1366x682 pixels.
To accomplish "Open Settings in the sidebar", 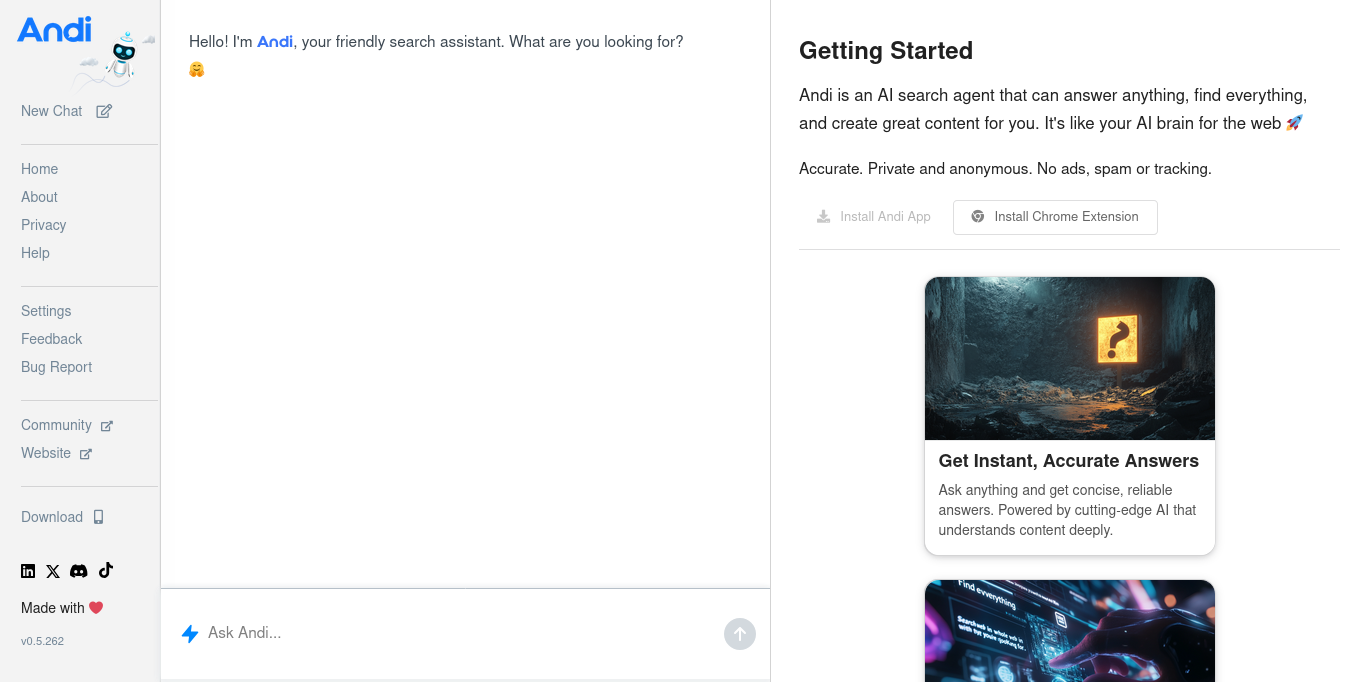I will click(46, 311).
